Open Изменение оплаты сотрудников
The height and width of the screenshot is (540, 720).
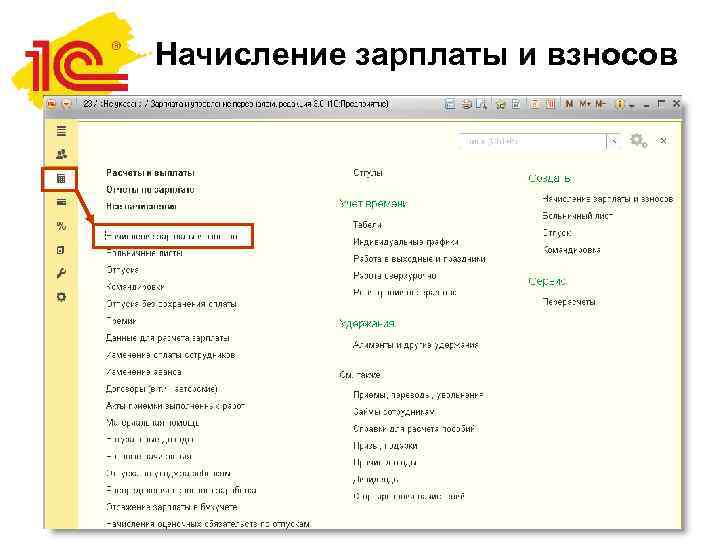pyautogui.click(x=170, y=355)
